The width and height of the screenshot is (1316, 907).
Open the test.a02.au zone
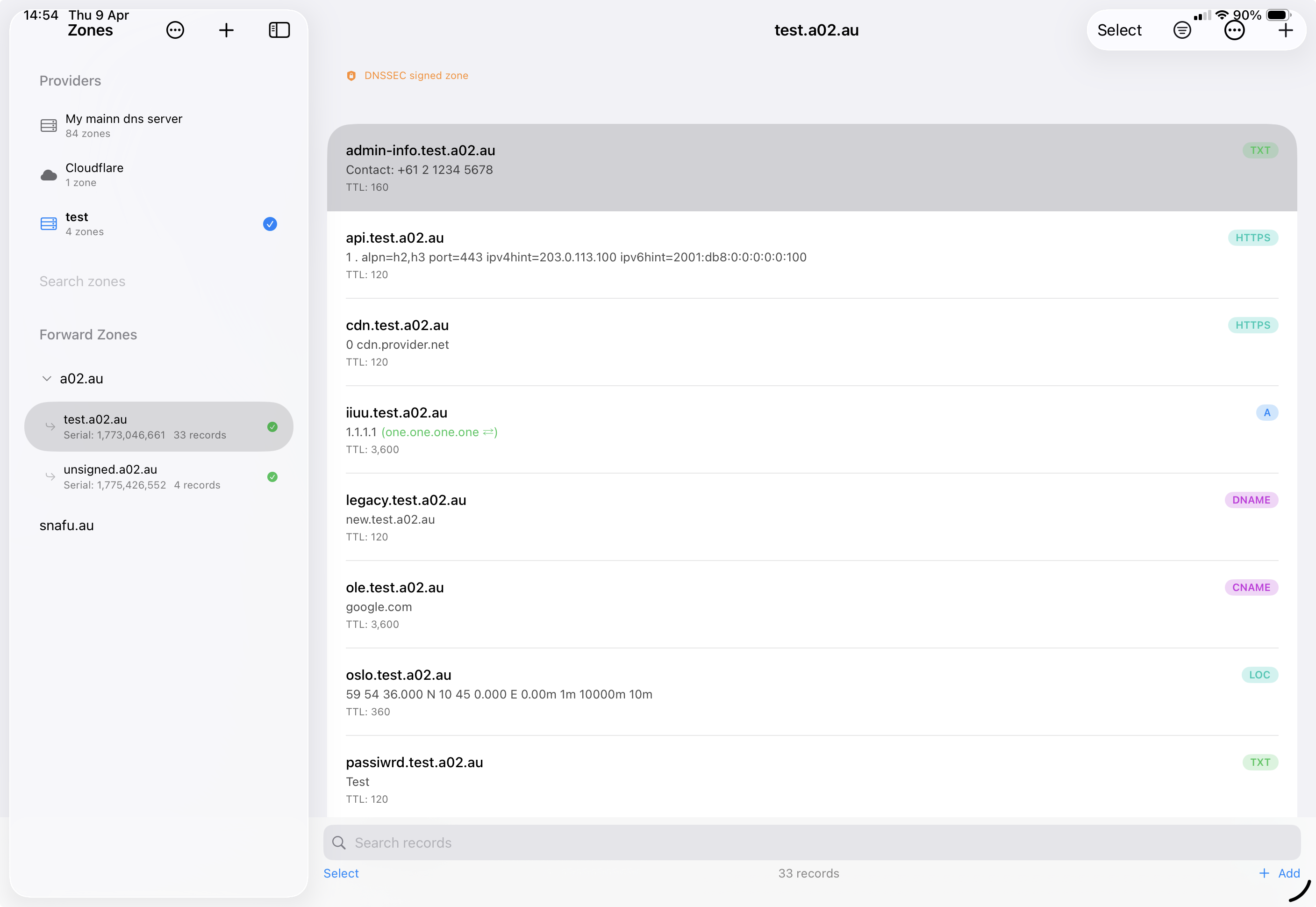point(158,427)
